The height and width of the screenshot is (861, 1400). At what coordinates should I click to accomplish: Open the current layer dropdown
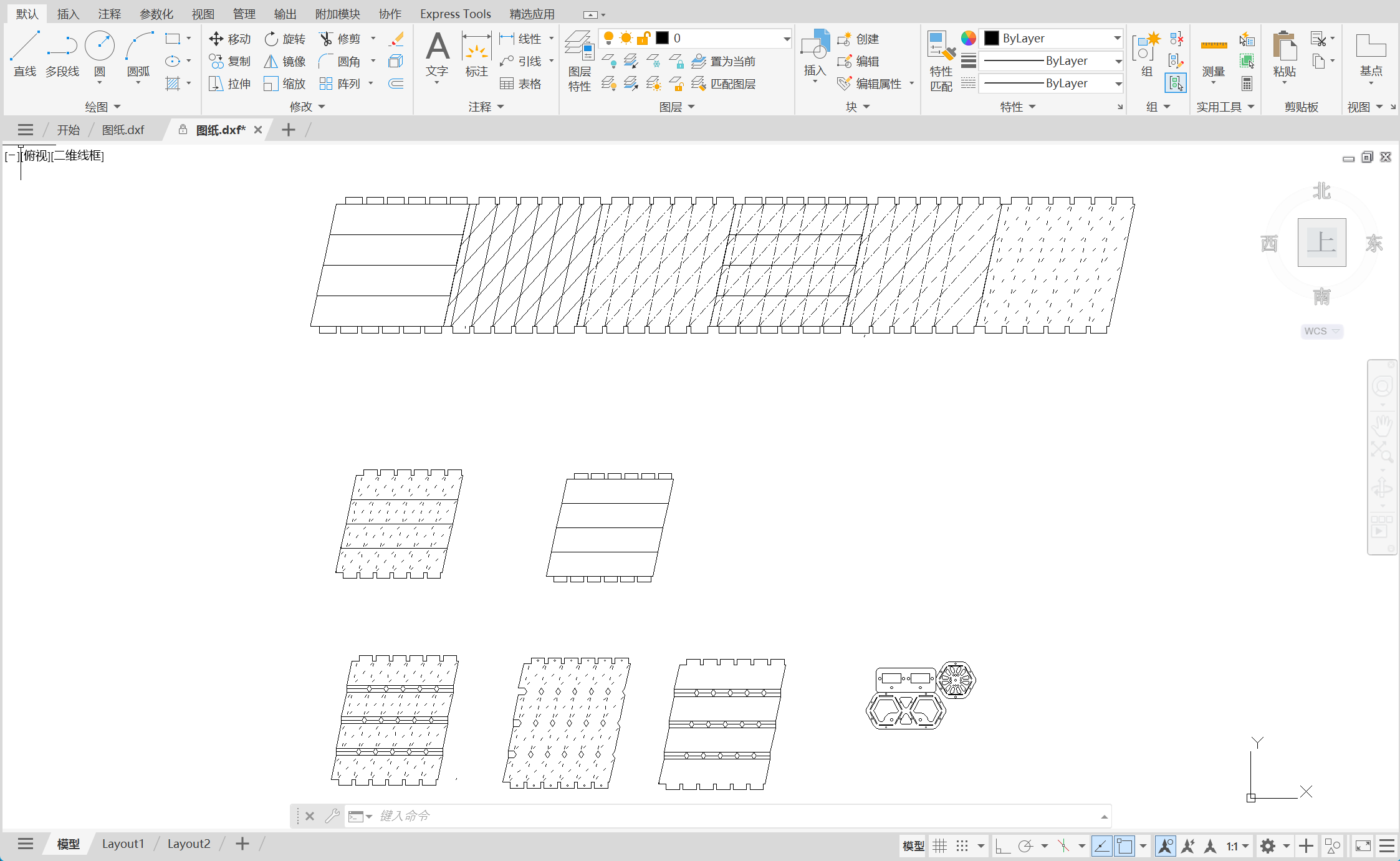[787, 39]
